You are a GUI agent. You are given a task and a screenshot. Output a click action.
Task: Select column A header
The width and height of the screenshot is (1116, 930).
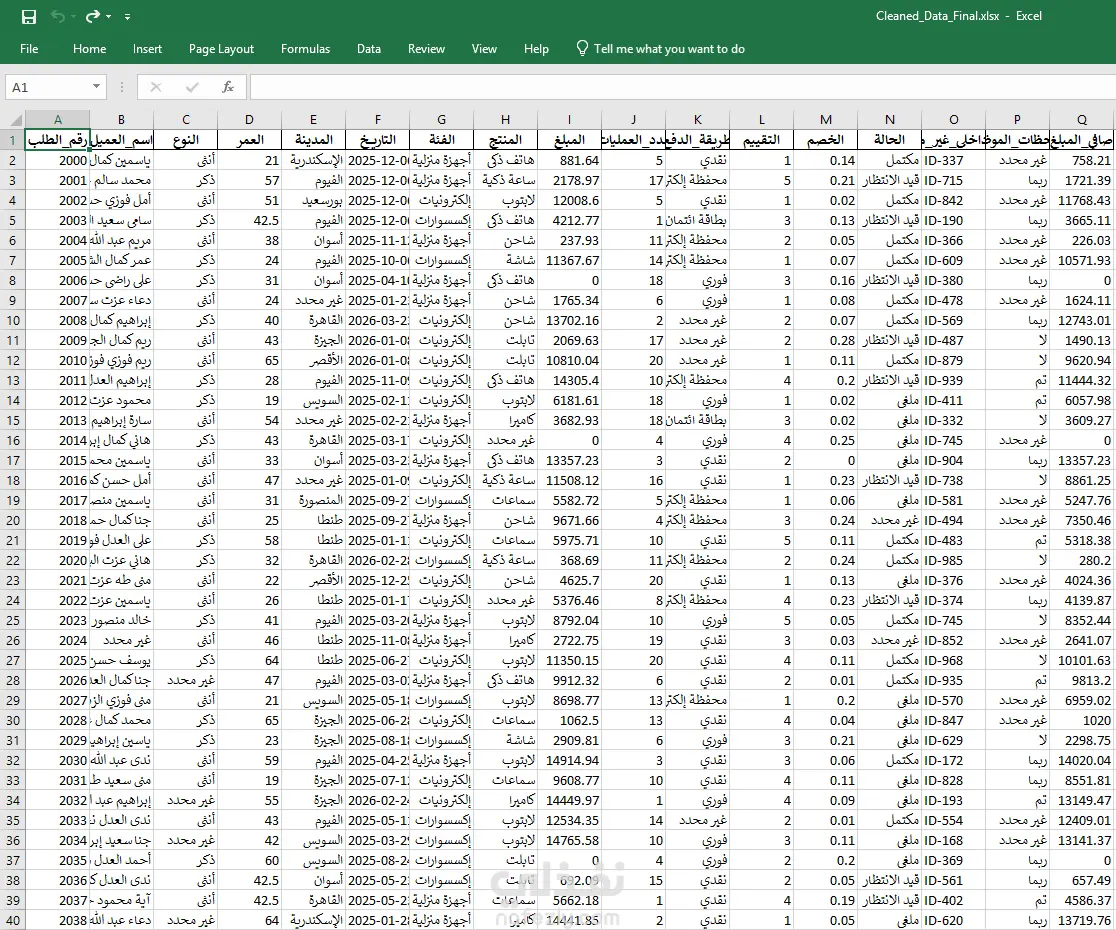[58, 120]
